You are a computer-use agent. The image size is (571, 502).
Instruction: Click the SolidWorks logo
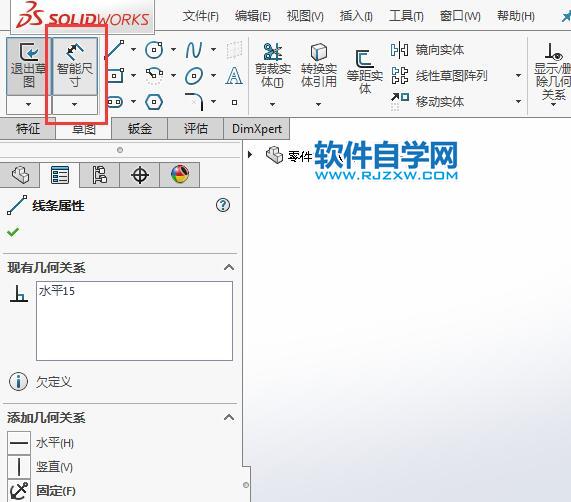[83, 16]
